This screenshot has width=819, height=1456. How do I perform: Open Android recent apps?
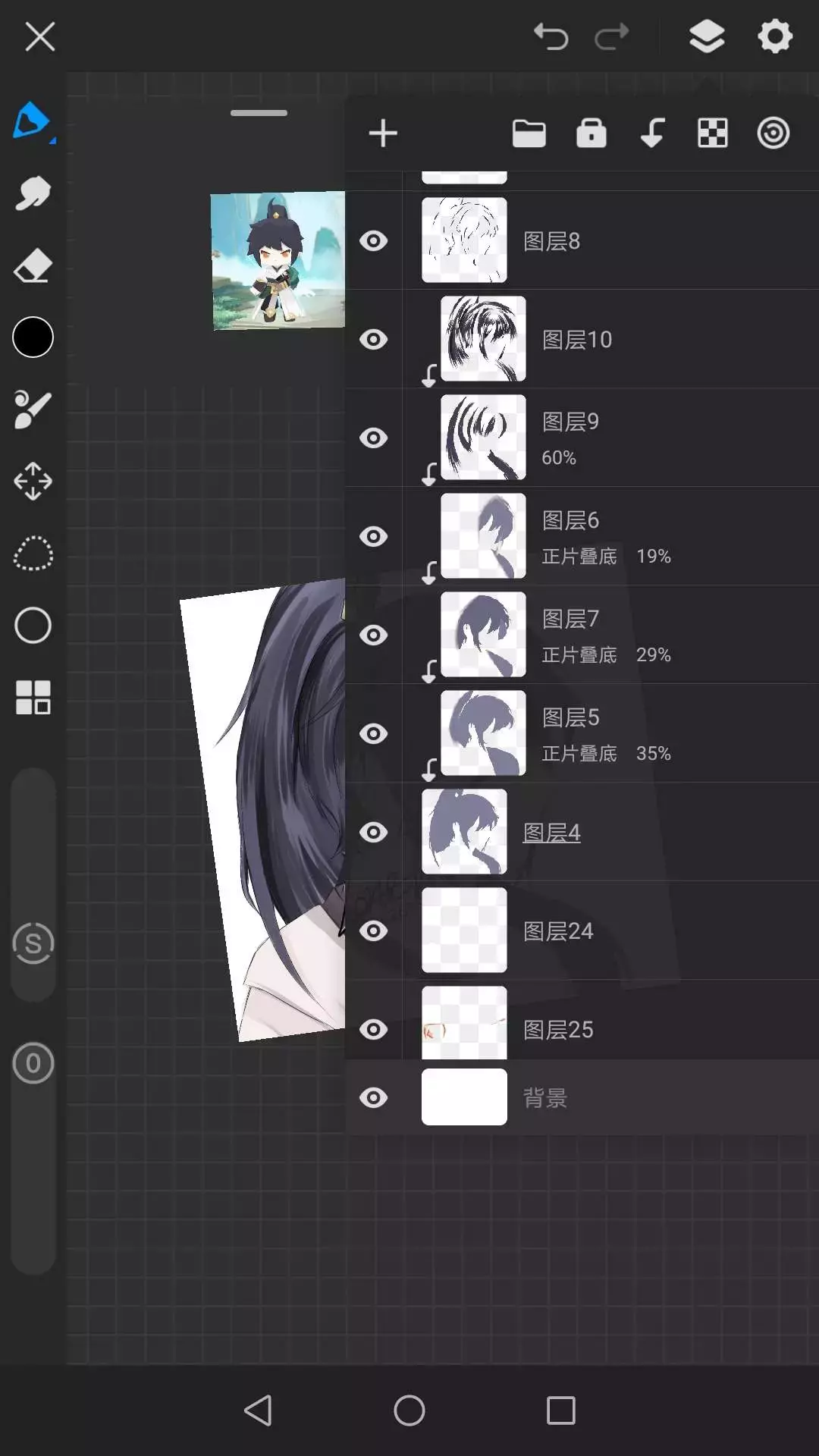coord(561,1410)
